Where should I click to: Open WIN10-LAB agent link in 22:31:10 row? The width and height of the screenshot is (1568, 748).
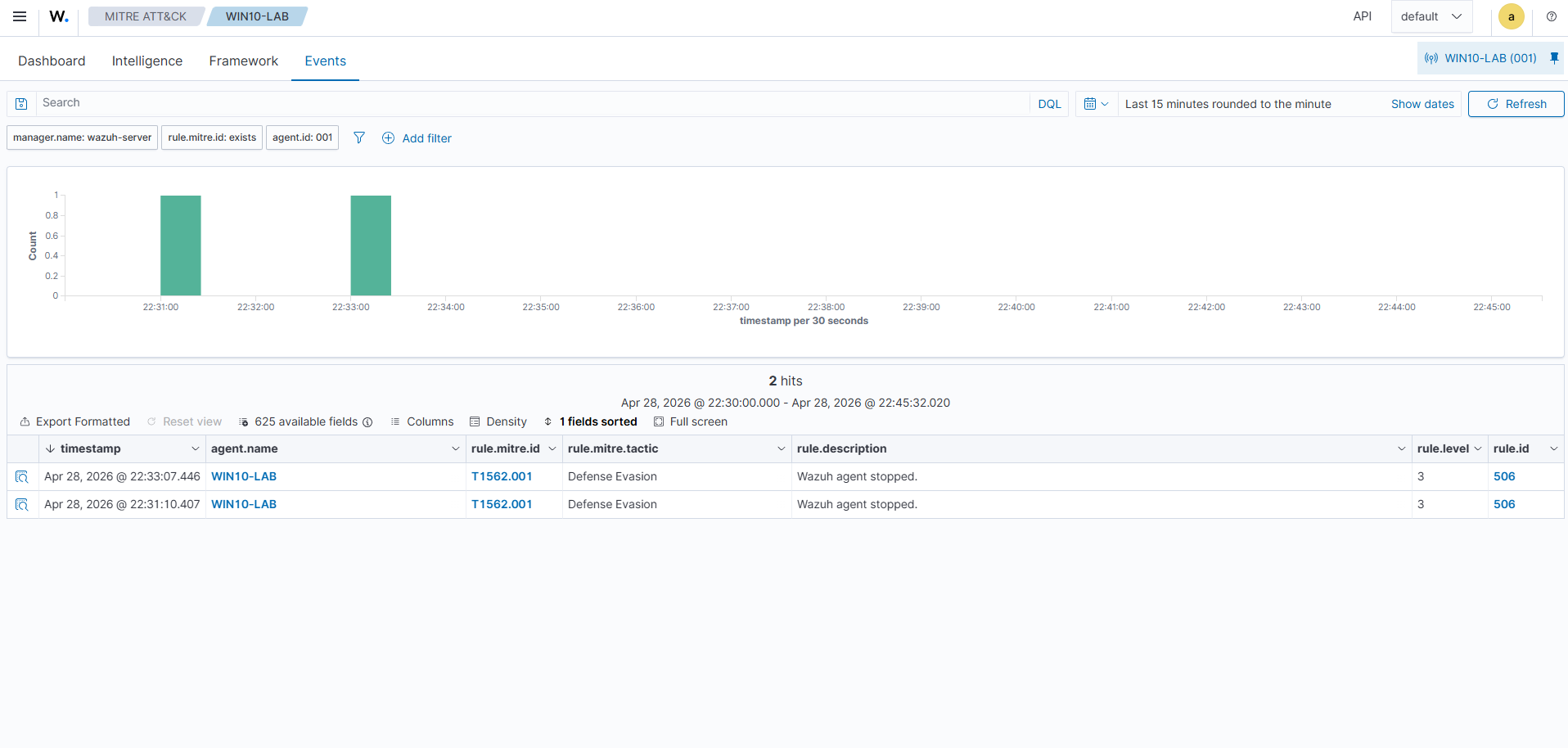click(x=244, y=504)
